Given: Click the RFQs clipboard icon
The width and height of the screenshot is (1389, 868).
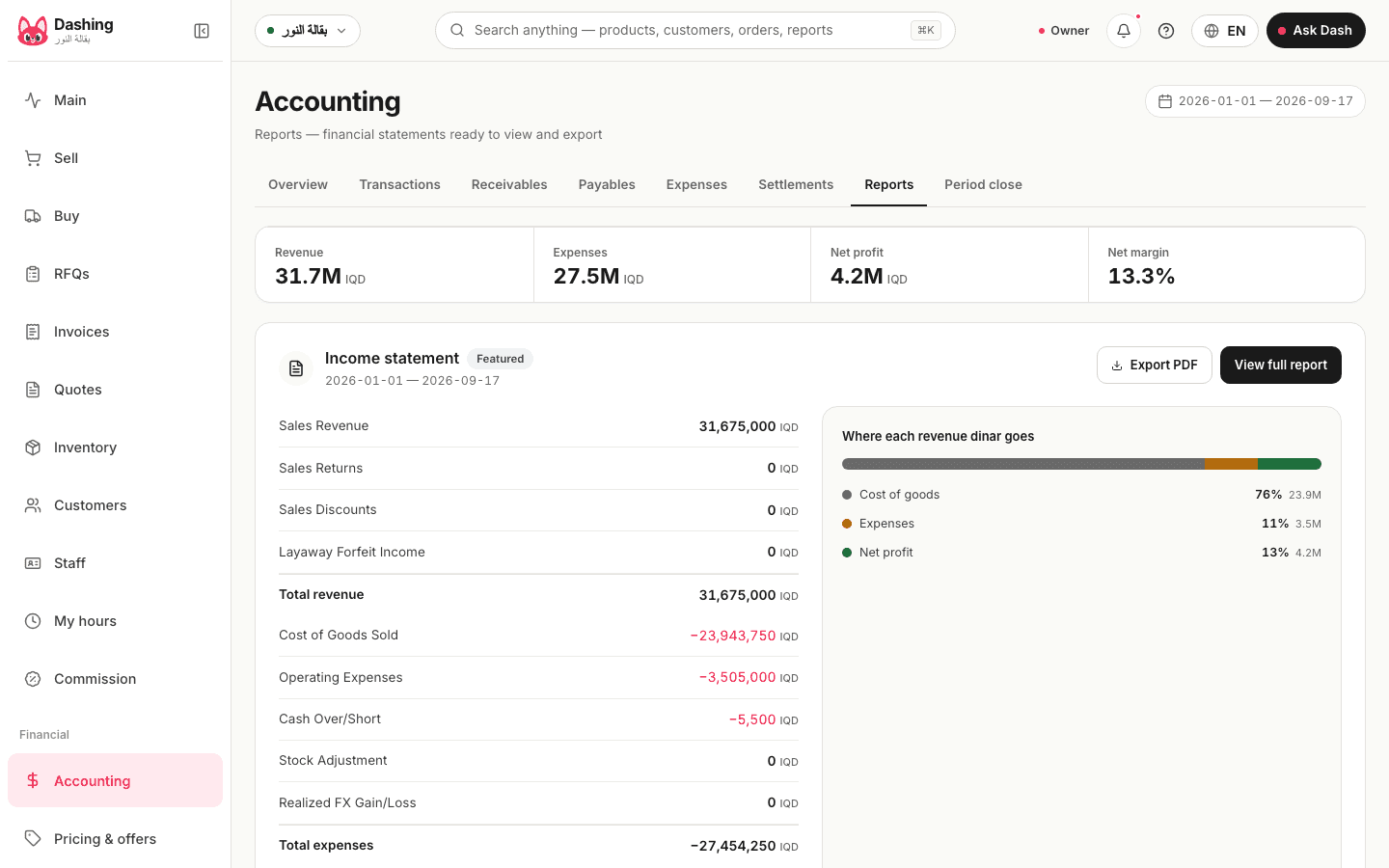Looking at the screenshot, I should tap(33, 274).
